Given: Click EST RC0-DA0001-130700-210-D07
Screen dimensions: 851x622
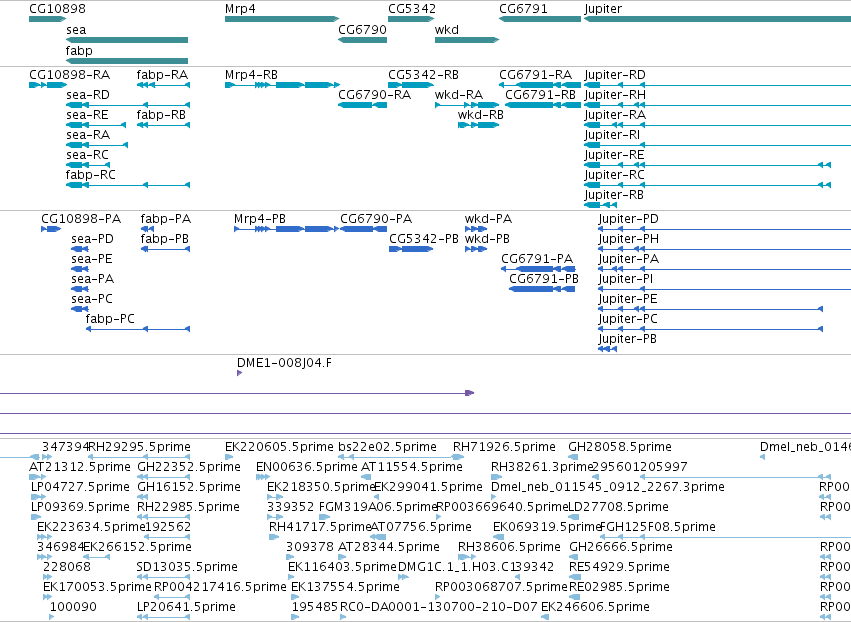Looking at the screenshot, I should tap(439, 607).
